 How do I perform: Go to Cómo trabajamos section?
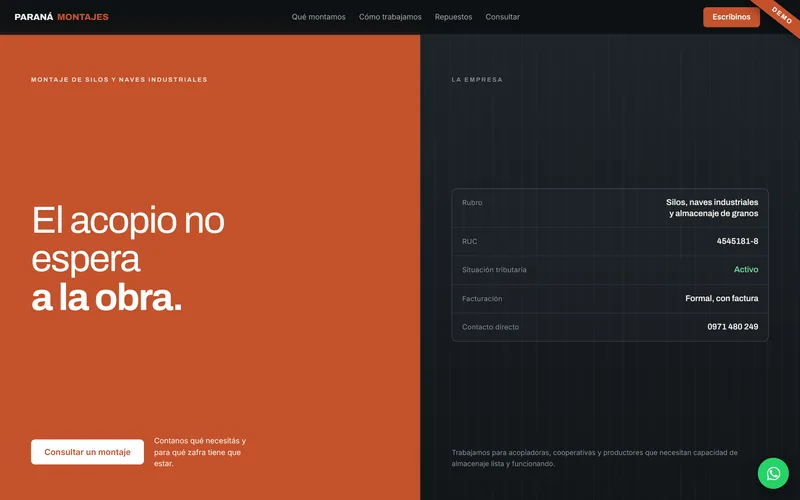coord(390,17)
